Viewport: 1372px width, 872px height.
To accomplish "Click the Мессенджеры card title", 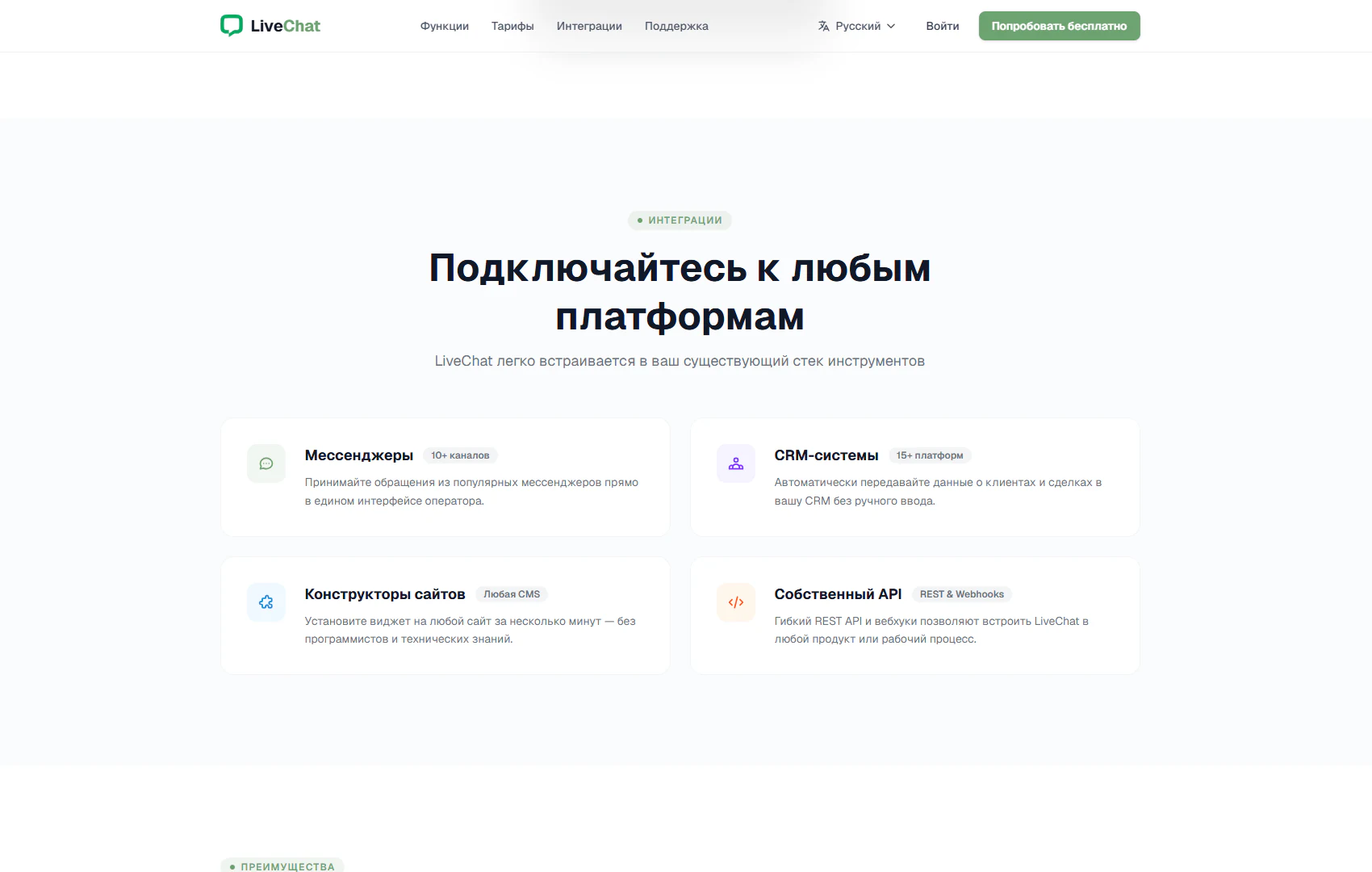I will pos(359,455).
